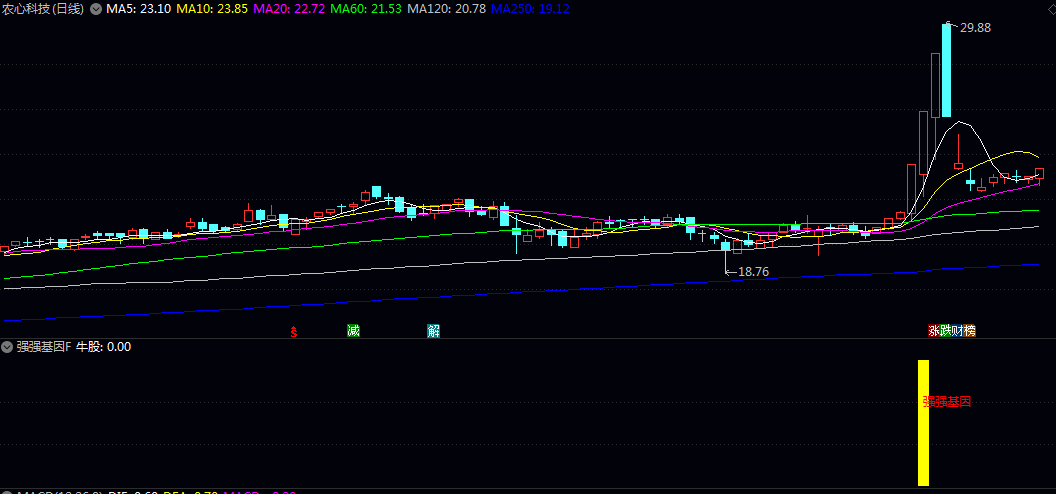Expand the main chart indicator dropdown arrow
This screenshot has width=1056, height=494.
click(96, 9)
